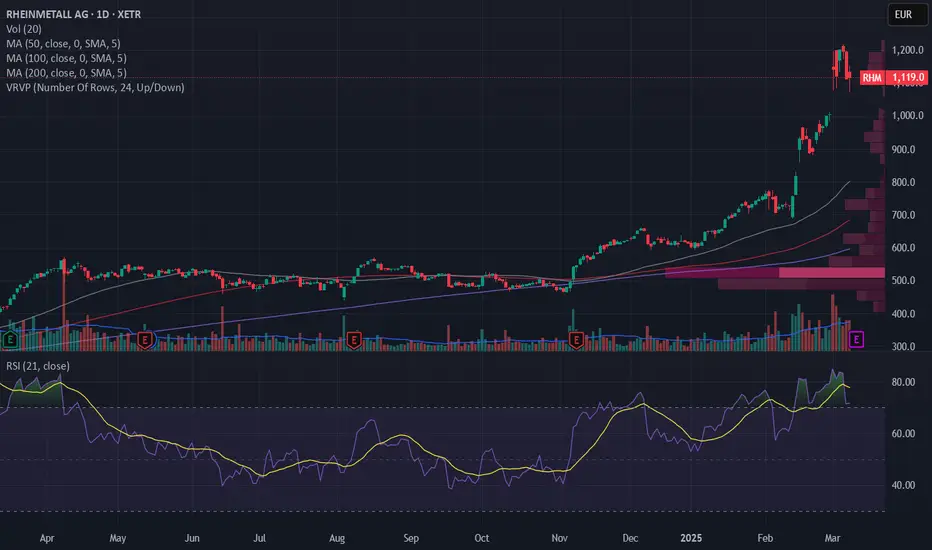
Task: Click the Apr label on time axis
Action: point(47,538)
